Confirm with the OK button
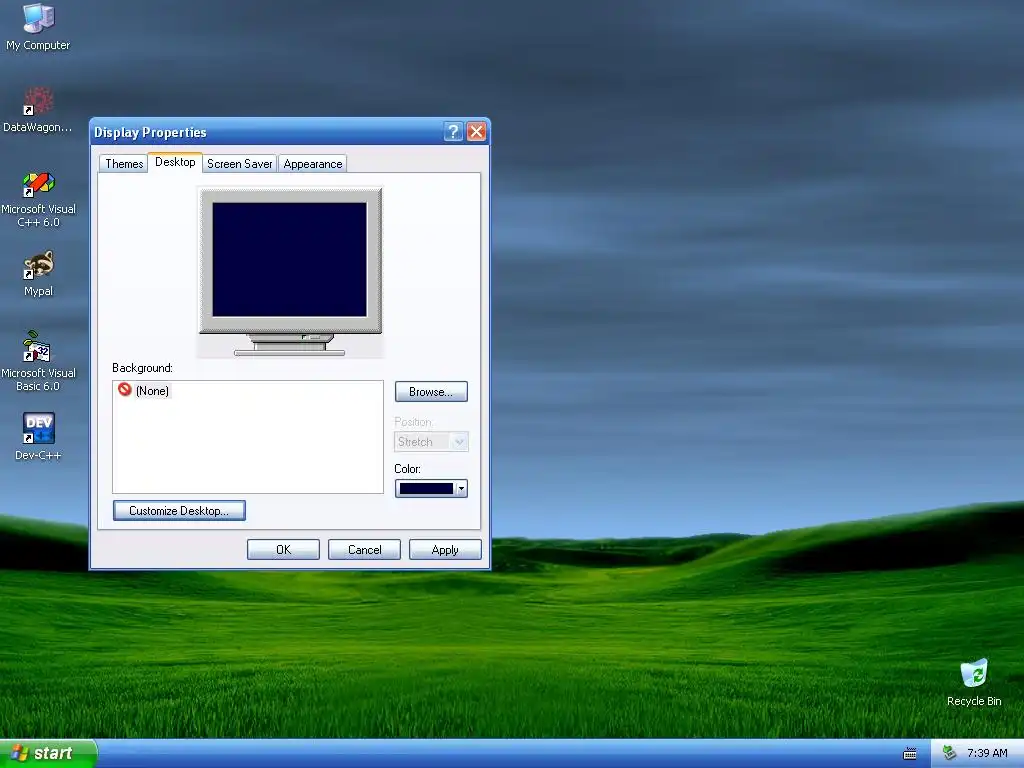This screenshot has width=1024, height=768. coord(283,550)
